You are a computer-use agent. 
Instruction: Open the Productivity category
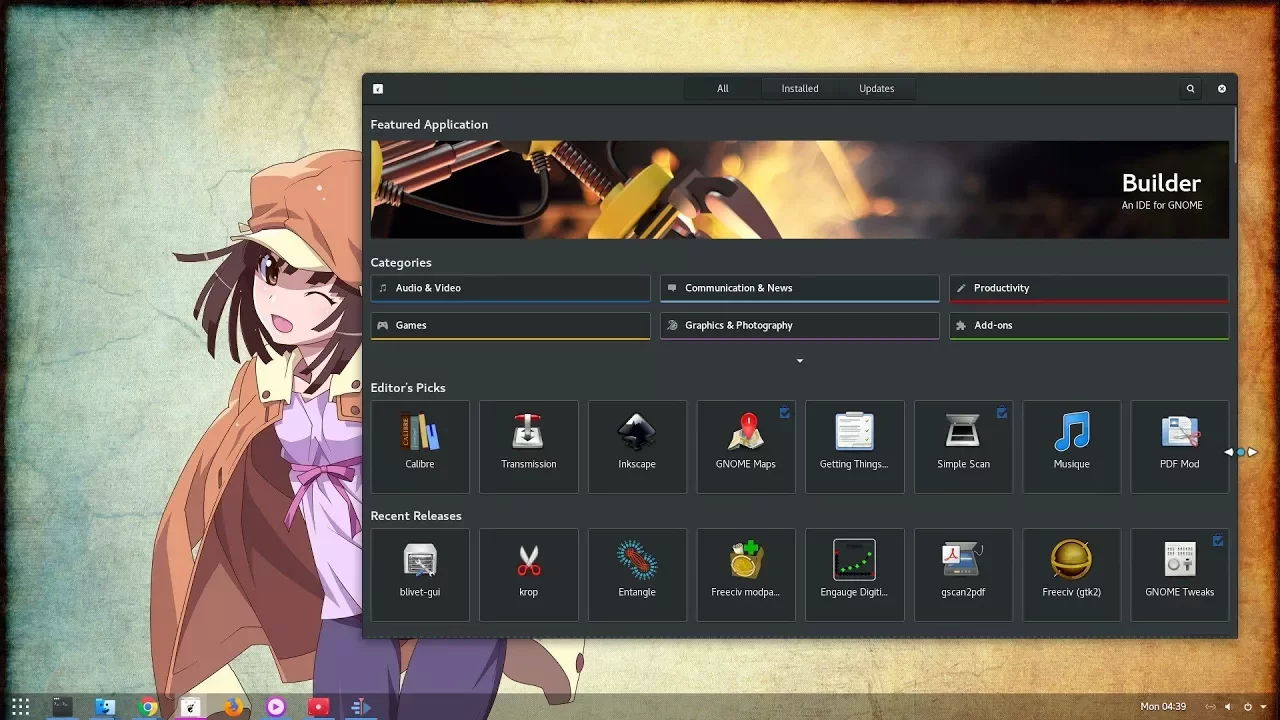[1089, 288]
